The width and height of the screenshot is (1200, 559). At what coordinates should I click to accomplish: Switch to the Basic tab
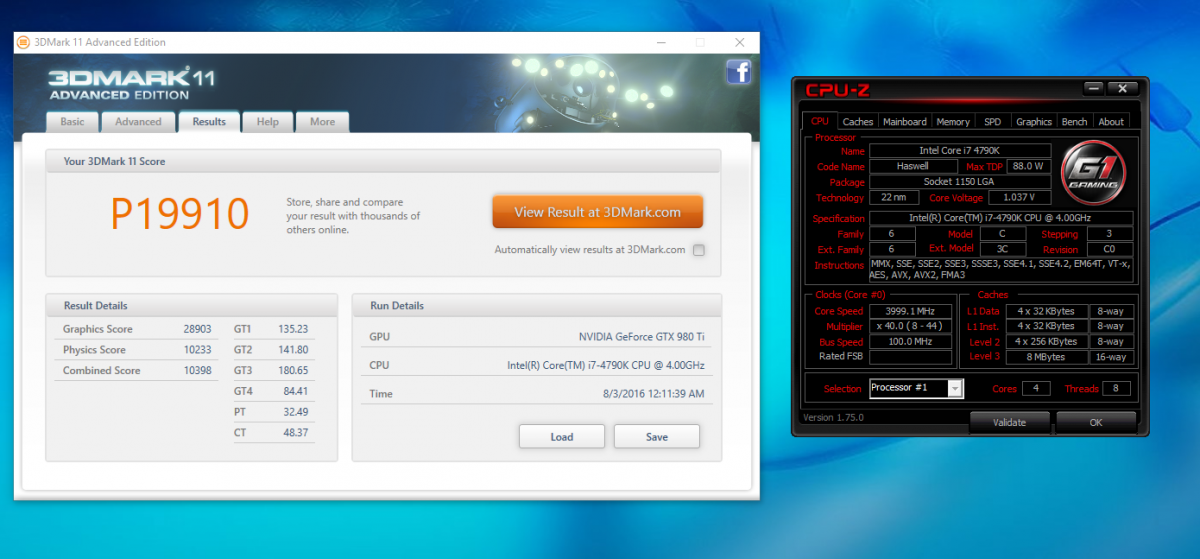coord(72,122)
